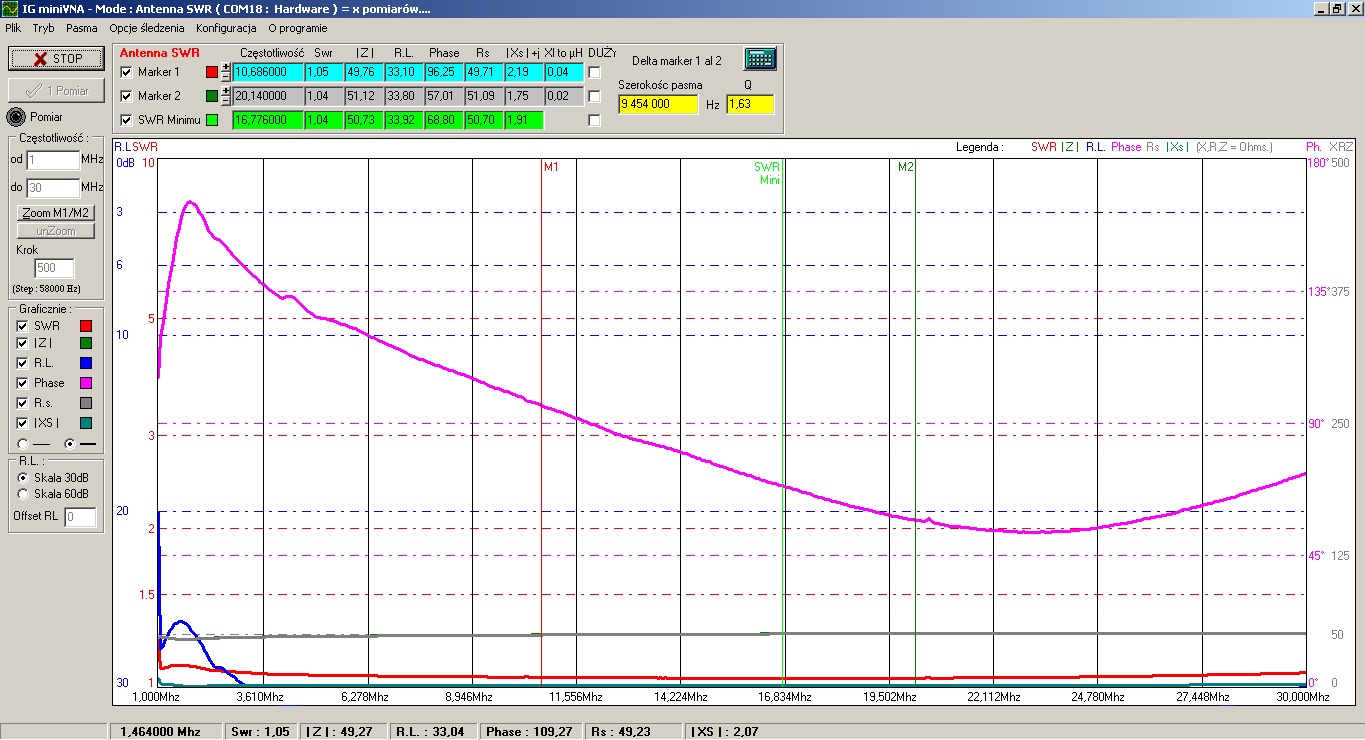The width and height of the screenshot is (1365, 740).
Task: Click the Zoom M1/M2 button
Action: (x=56, y=213)
